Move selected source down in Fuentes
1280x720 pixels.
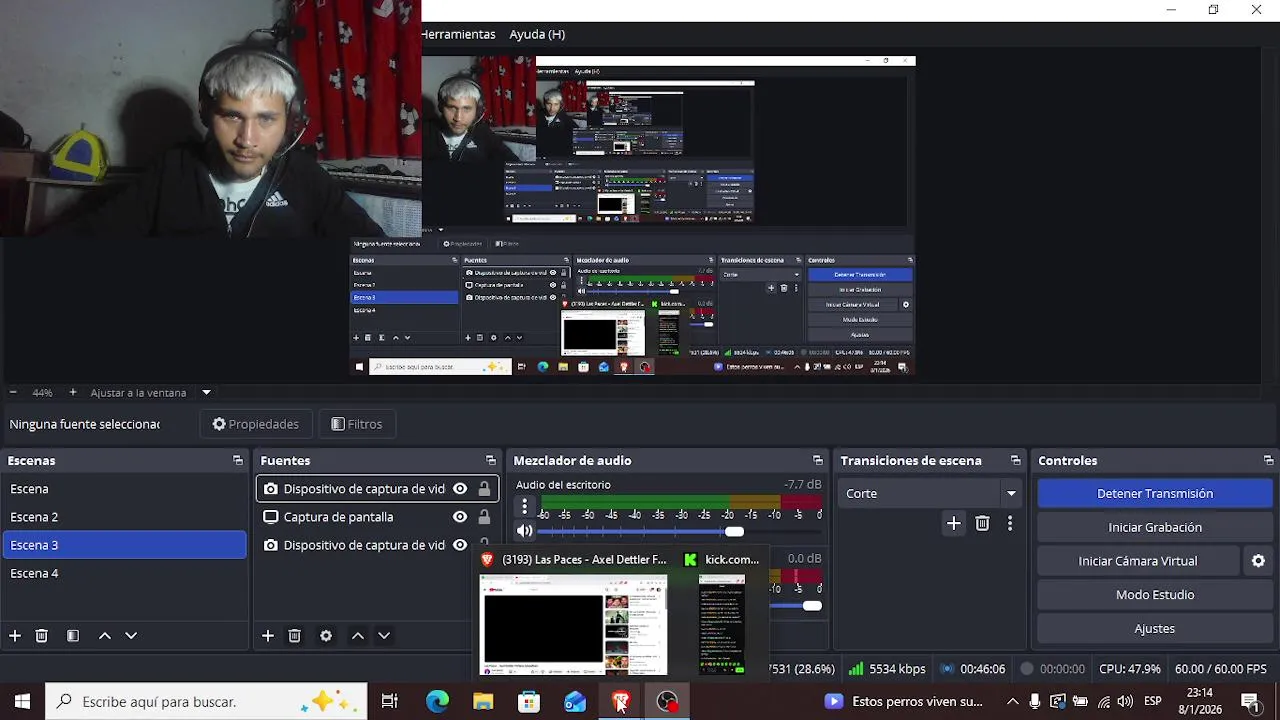(384, 636)
